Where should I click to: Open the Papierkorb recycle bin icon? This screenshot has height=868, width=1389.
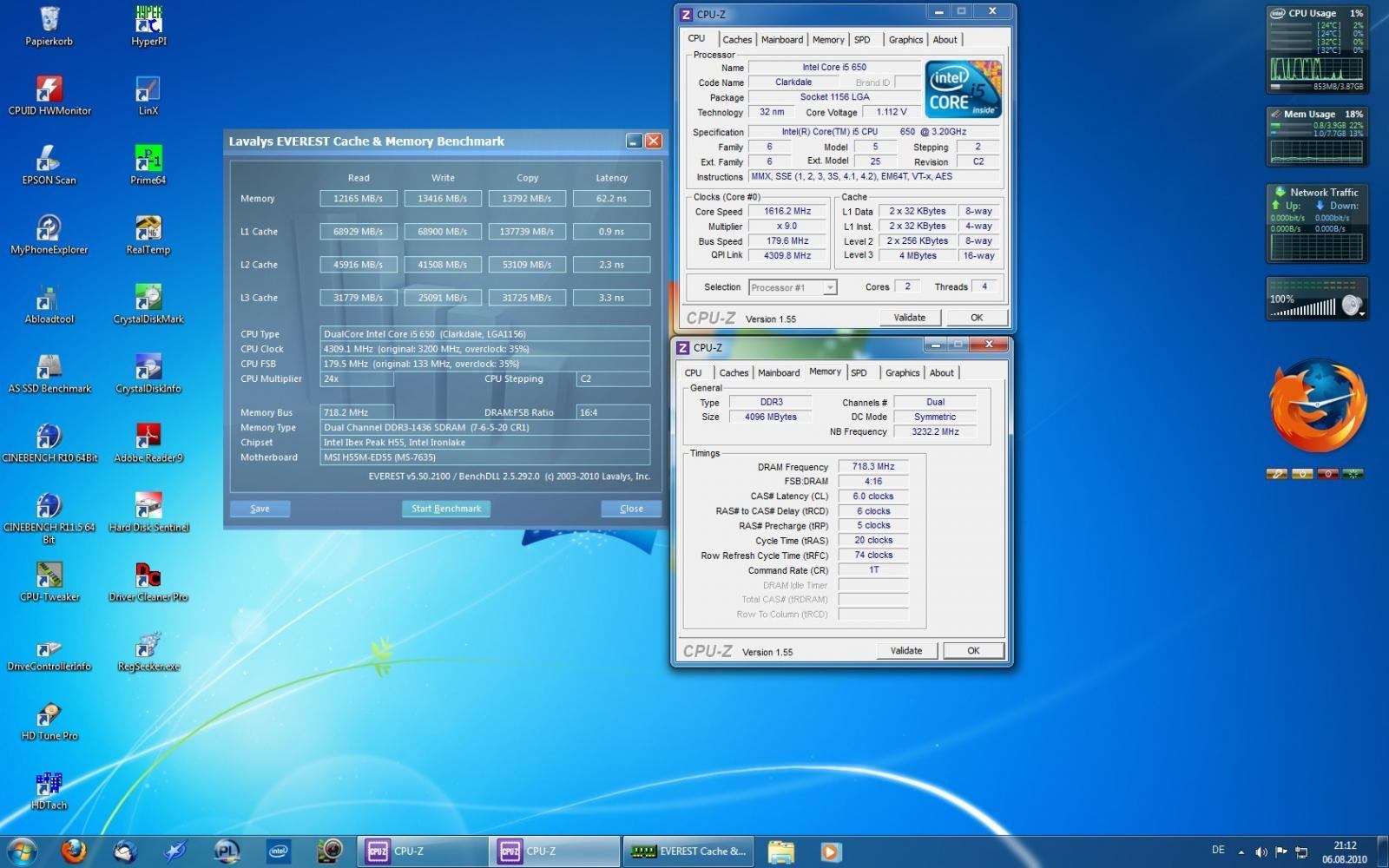point(49,26)
